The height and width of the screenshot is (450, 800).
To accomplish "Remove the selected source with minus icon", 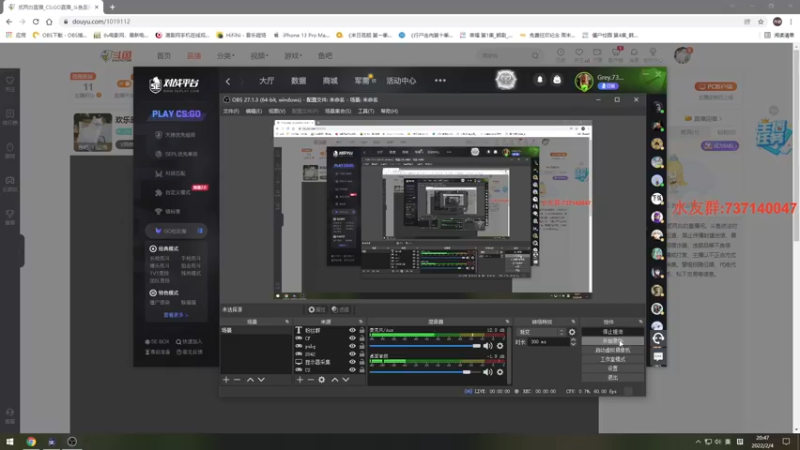I will coord(310,380).
